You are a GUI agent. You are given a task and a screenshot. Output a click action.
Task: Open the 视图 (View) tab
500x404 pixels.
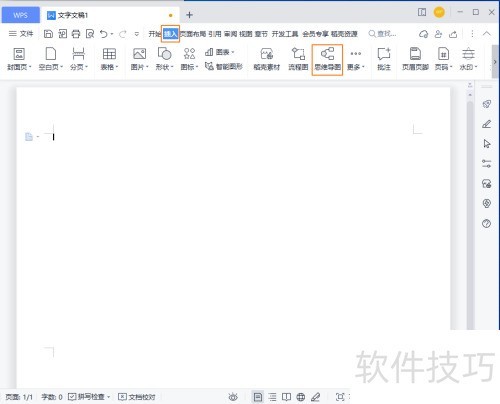pos(246,34)
